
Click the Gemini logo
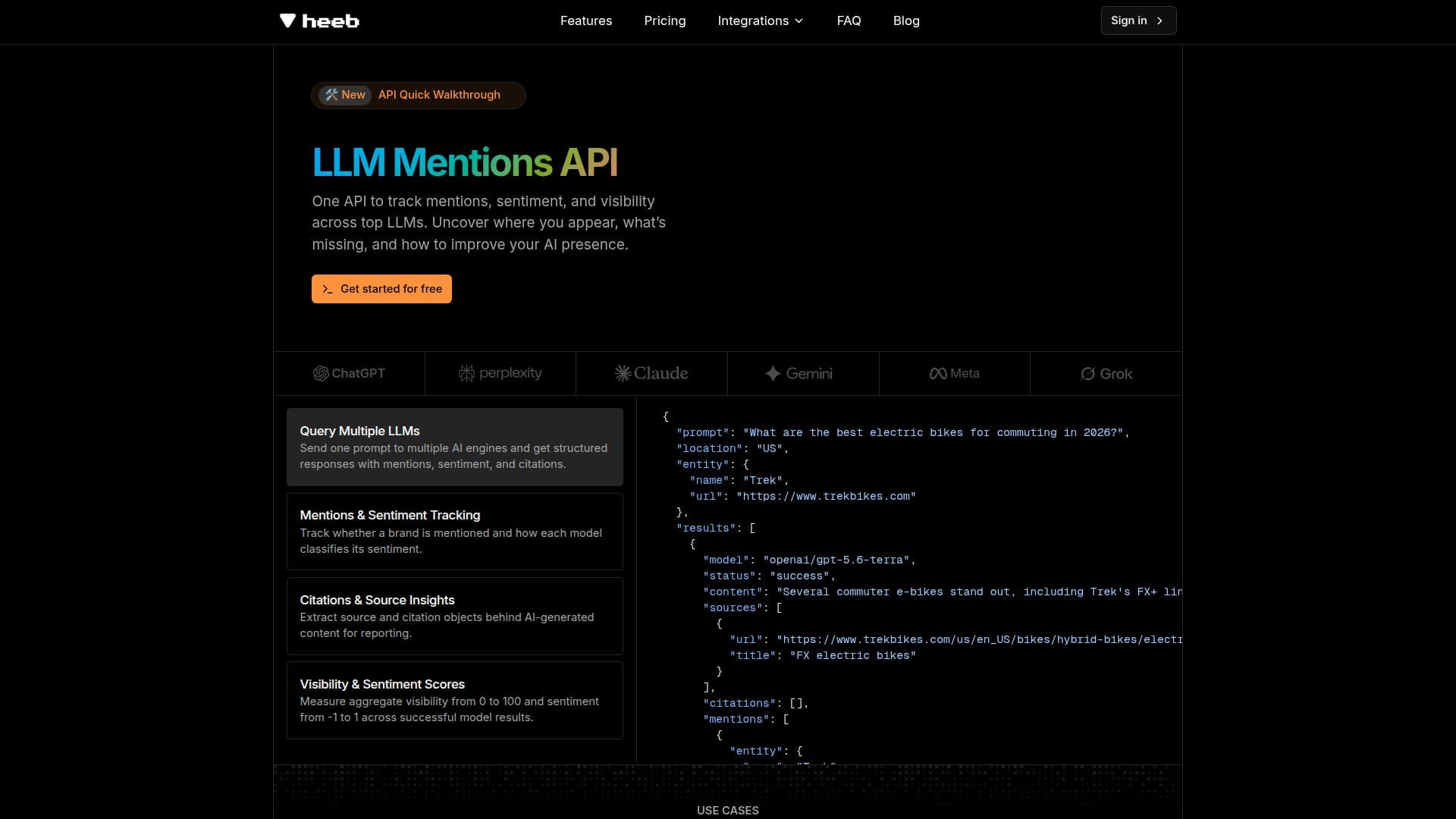pos(799,373)
